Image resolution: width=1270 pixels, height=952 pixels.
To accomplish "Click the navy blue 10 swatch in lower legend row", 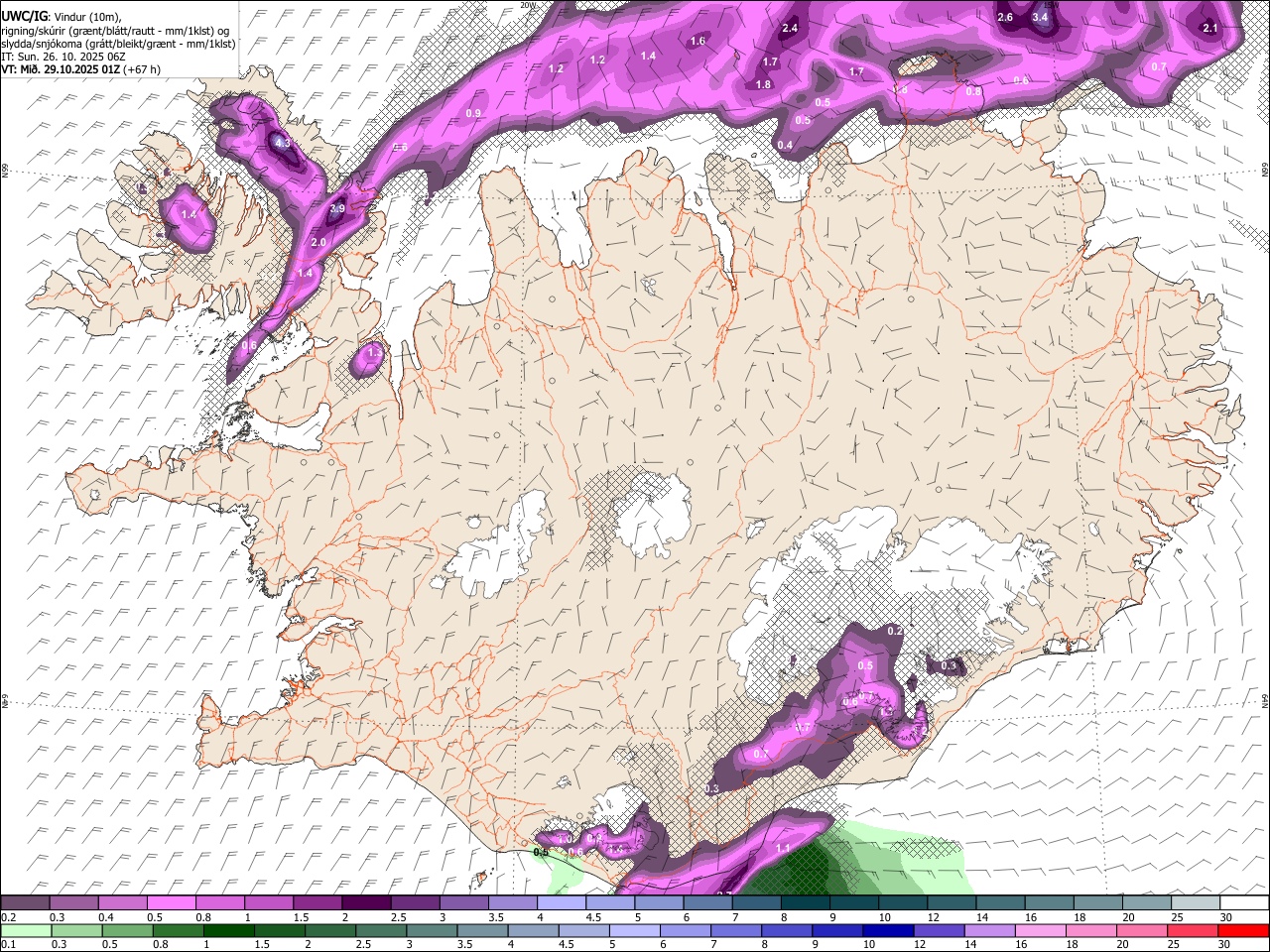I will (886, 930).
